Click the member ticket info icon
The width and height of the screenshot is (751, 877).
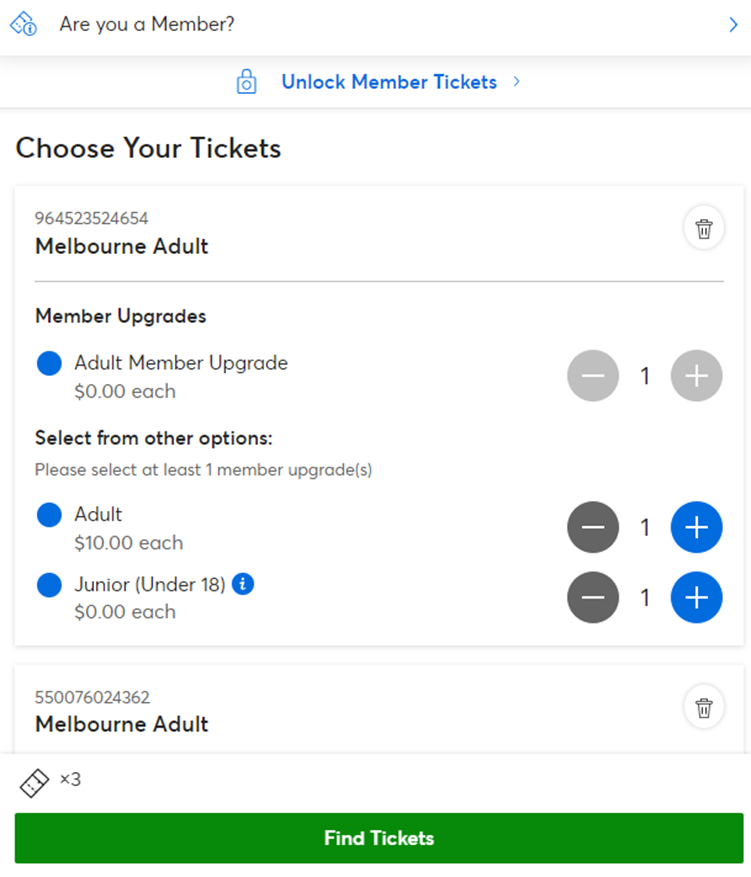(x=23, y=24)
